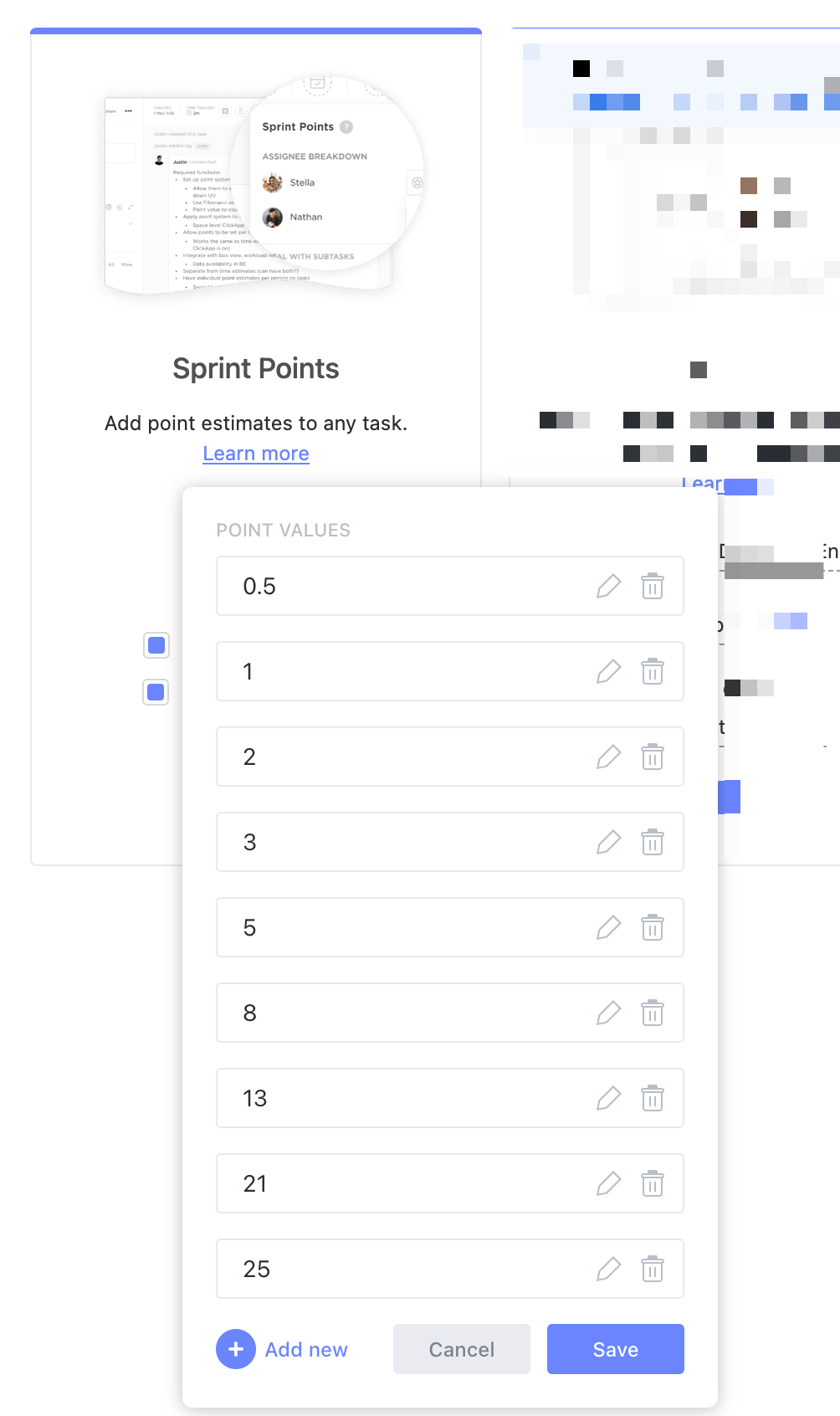Screen dimensions: 840x1416
Task: Uncheck the upper blue checkbox
Action: tap(156, 645)
